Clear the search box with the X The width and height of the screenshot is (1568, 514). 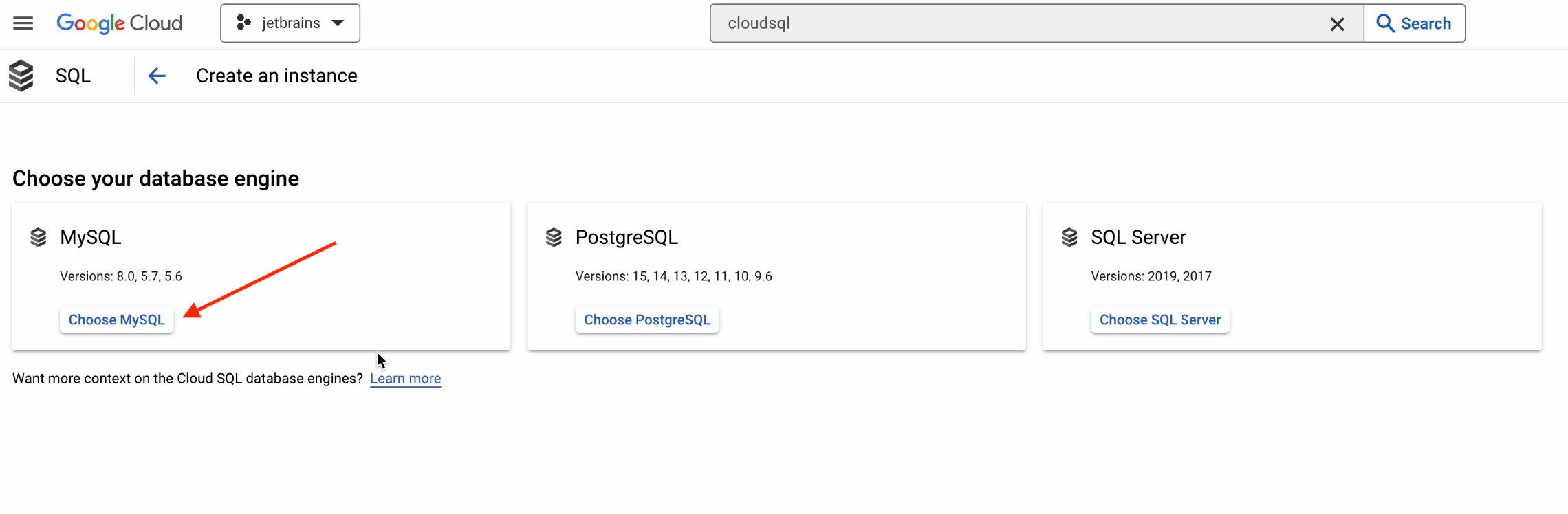click(x=1337, y=24)
